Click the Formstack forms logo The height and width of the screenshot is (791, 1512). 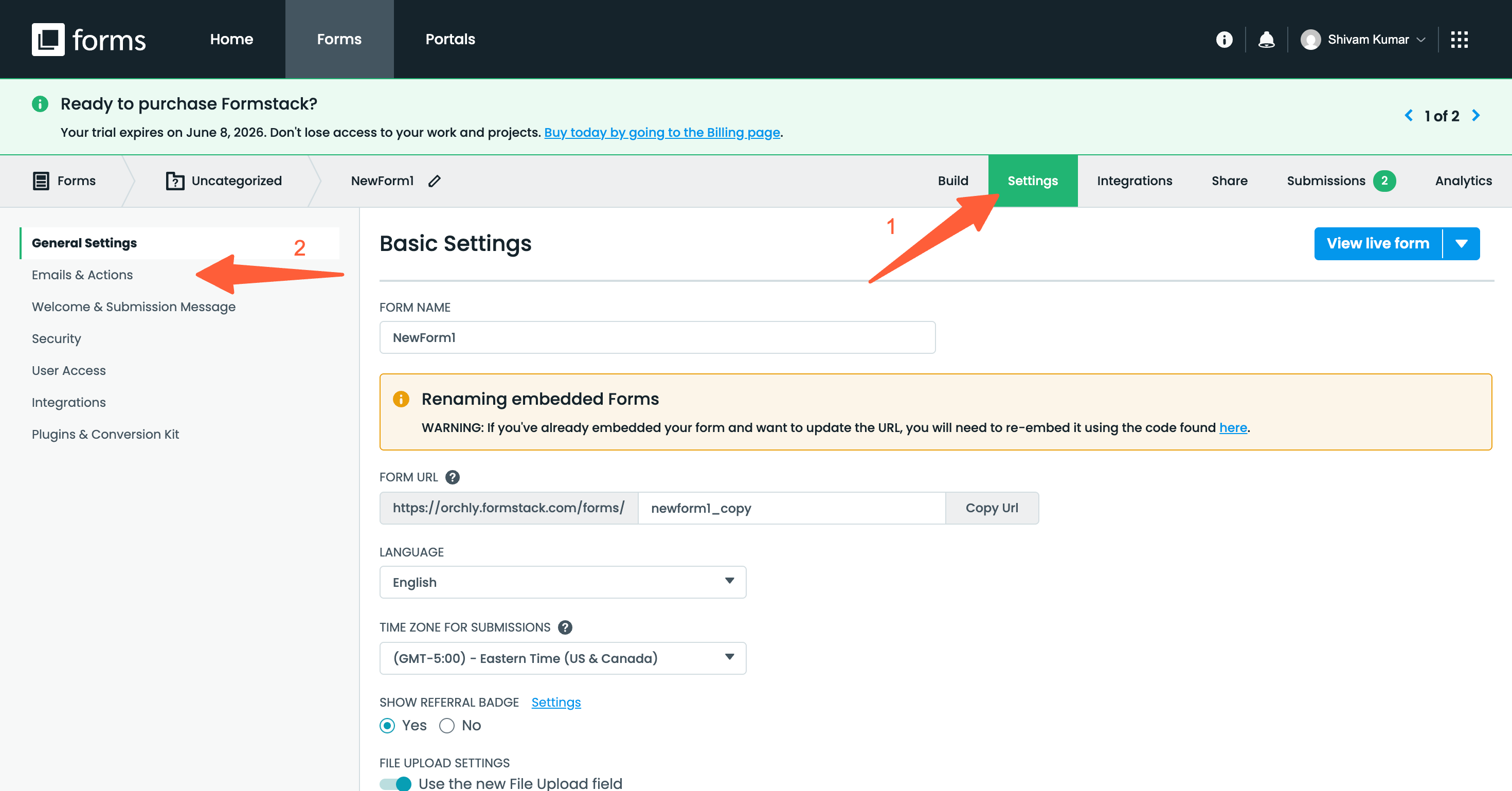pos(88,39)
